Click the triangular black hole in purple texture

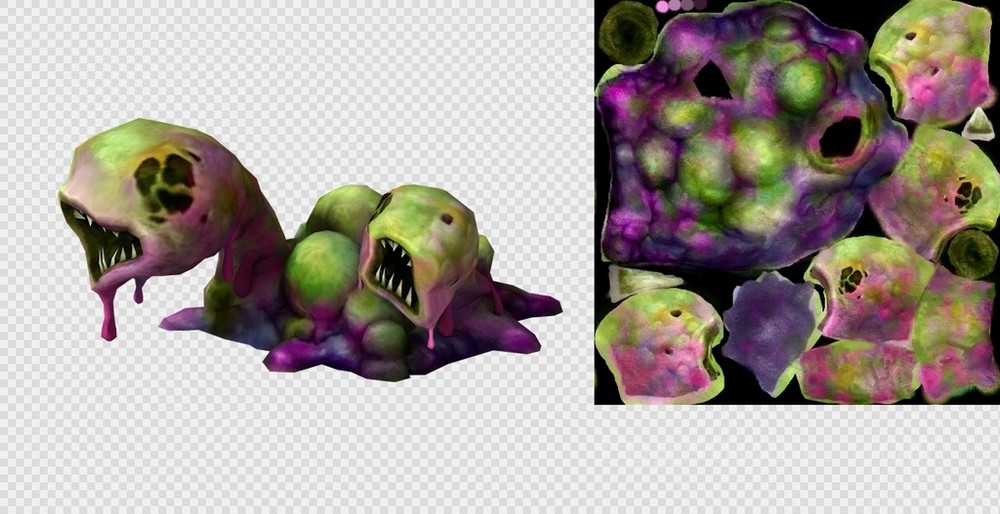(712, 80)
